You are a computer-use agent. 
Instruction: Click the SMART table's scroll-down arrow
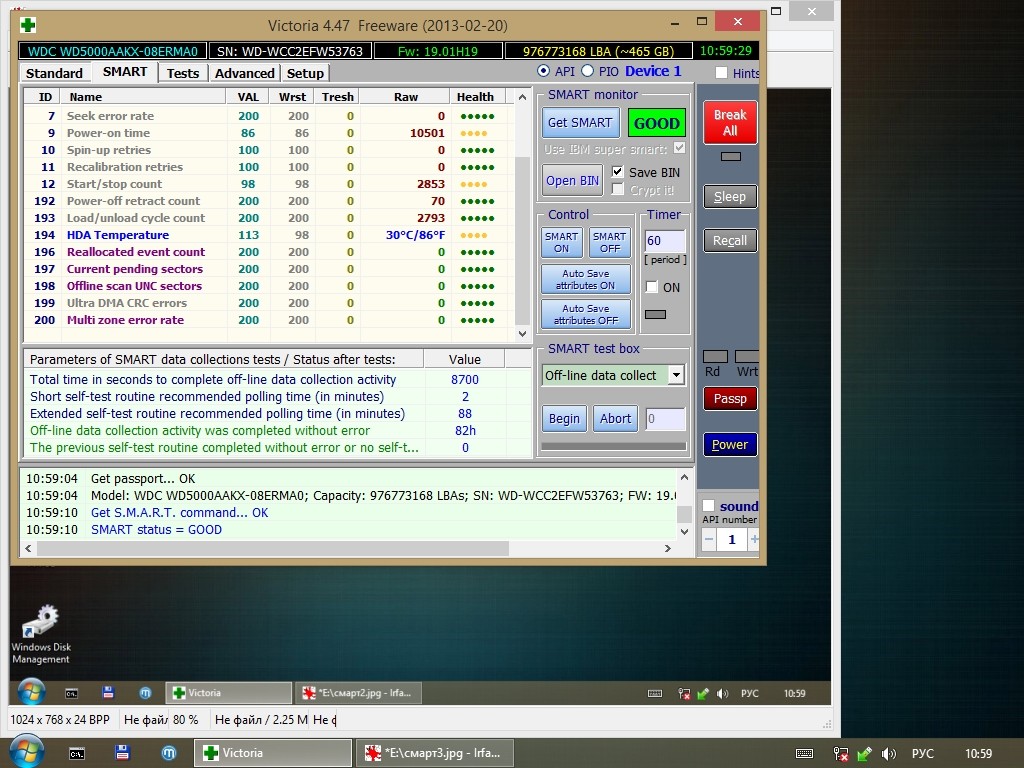(x=522, y=334)
